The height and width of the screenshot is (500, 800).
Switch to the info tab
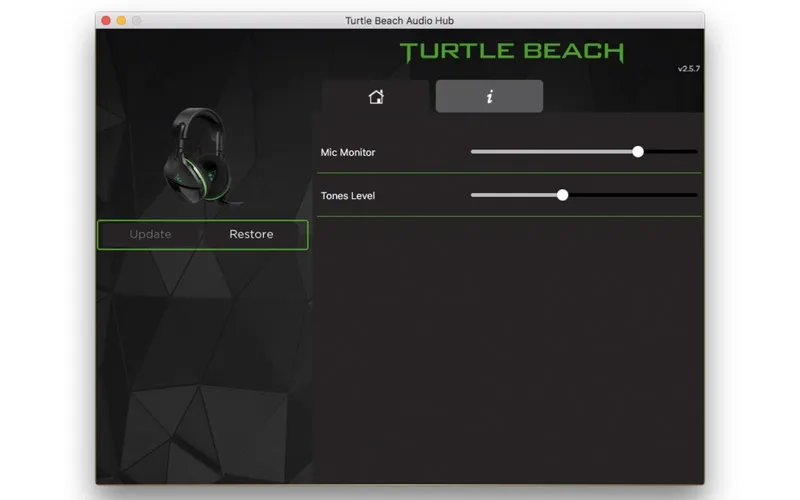(489, 96)
